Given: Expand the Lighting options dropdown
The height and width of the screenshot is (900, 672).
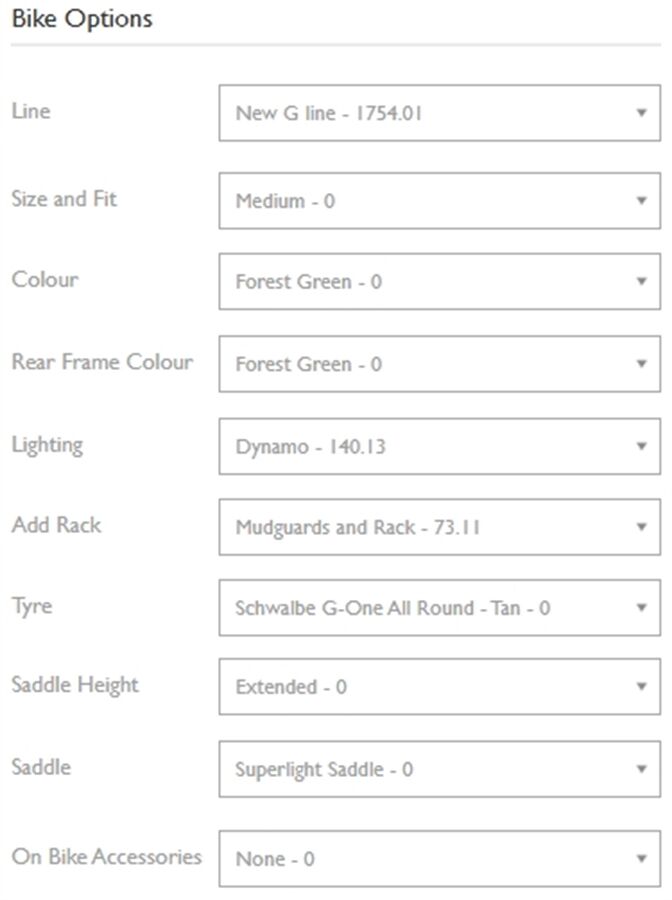Looking at the screenshot, I should click(x=439, y=446).
